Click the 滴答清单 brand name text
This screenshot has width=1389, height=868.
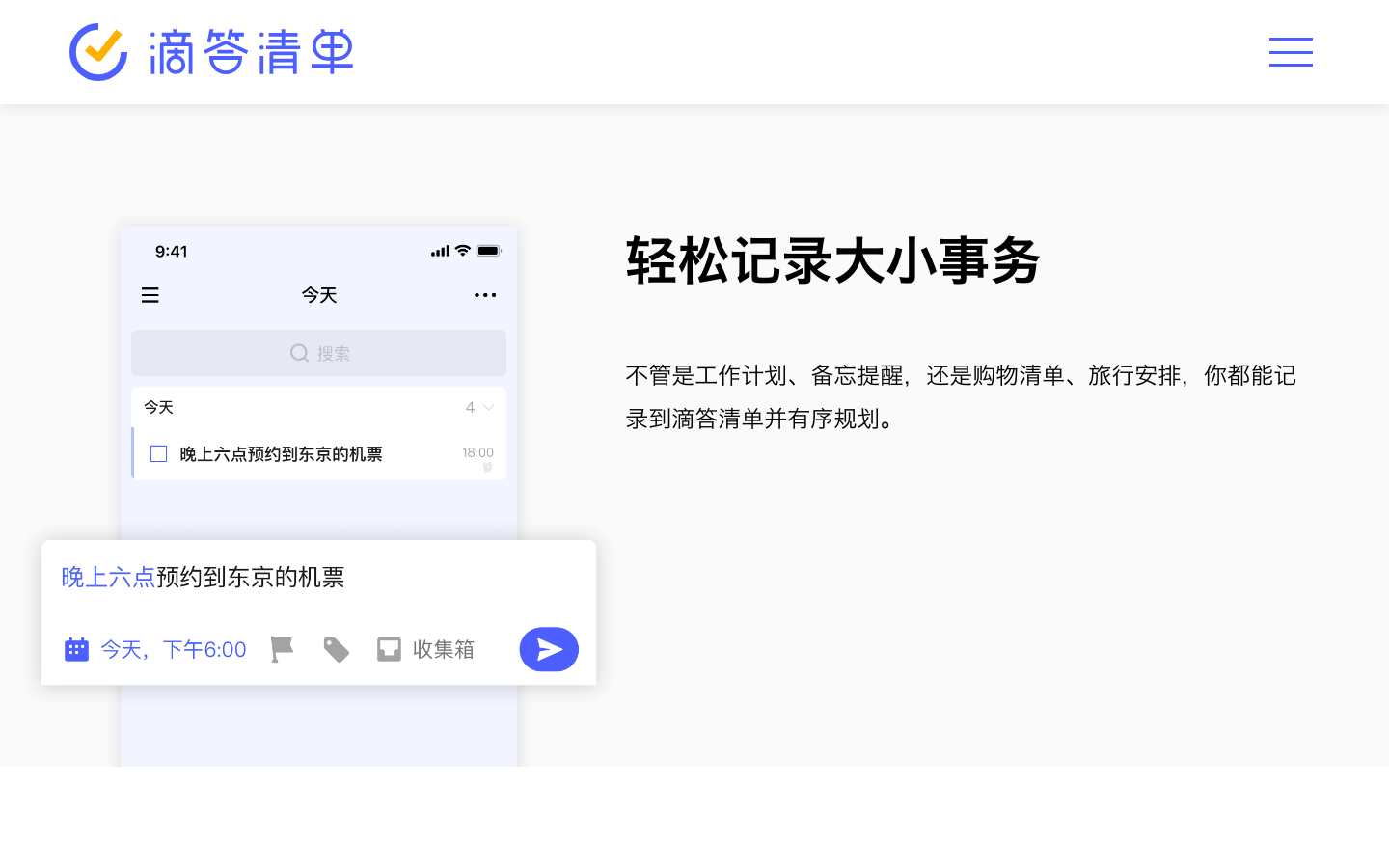click(x=251, y=52)
